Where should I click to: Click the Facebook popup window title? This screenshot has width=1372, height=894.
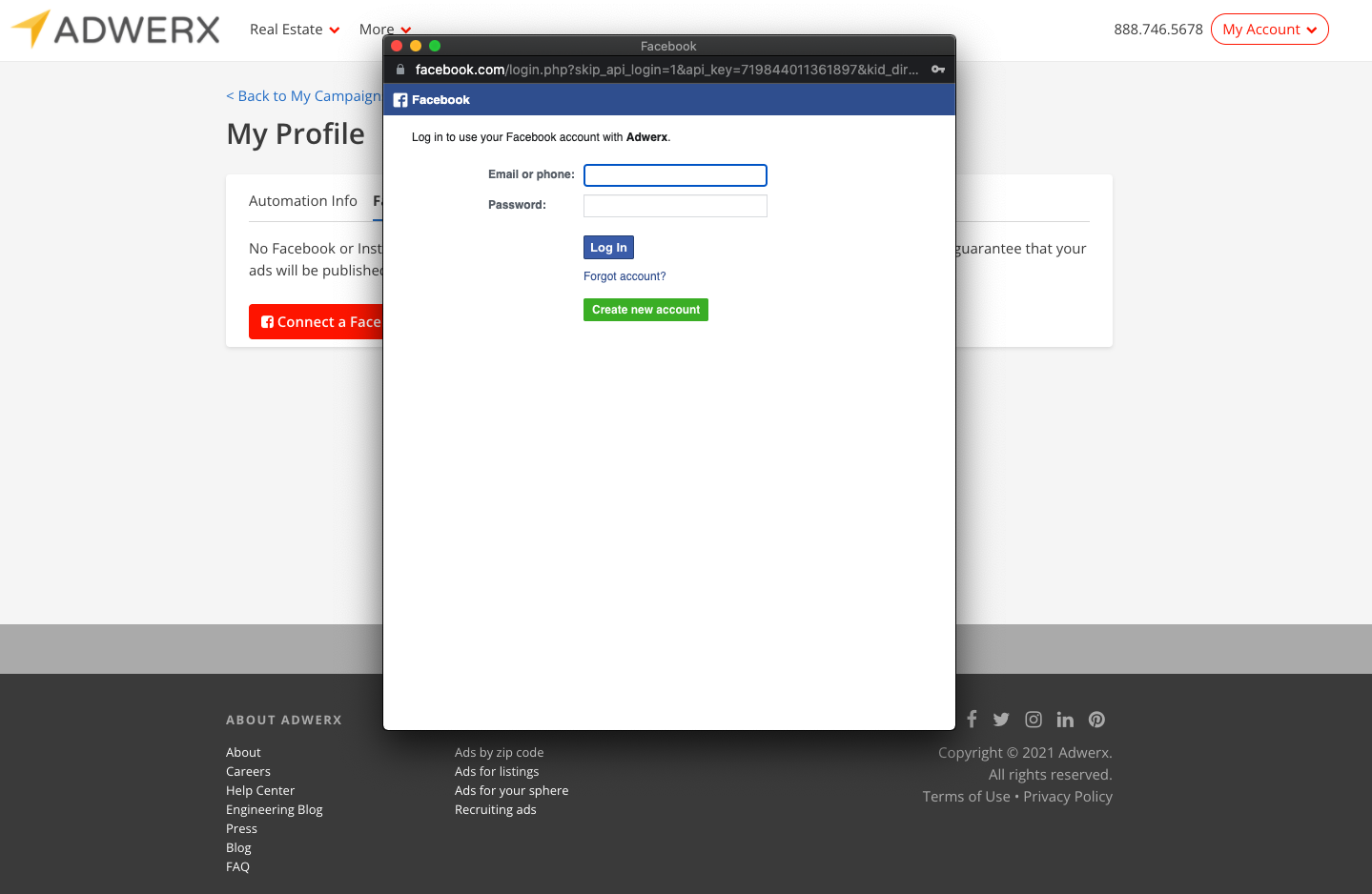point(668,46)
